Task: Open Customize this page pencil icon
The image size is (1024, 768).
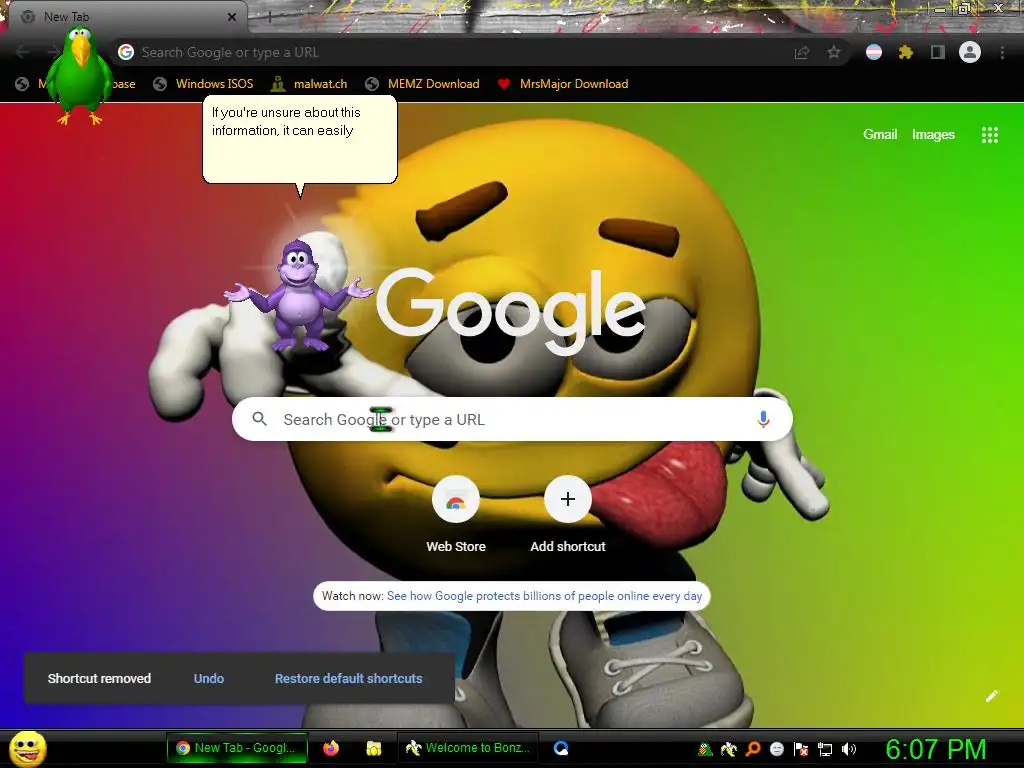Action: pos(991,696)
